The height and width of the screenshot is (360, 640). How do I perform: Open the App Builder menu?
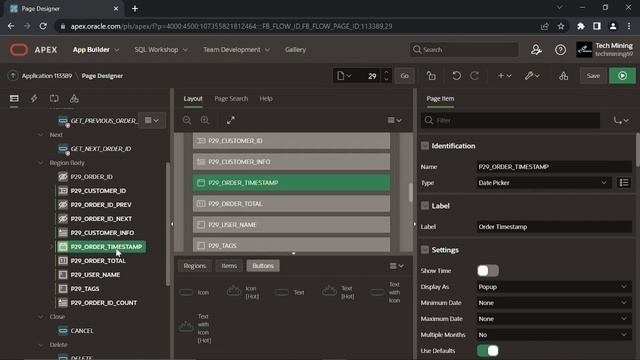pos(96,50)
